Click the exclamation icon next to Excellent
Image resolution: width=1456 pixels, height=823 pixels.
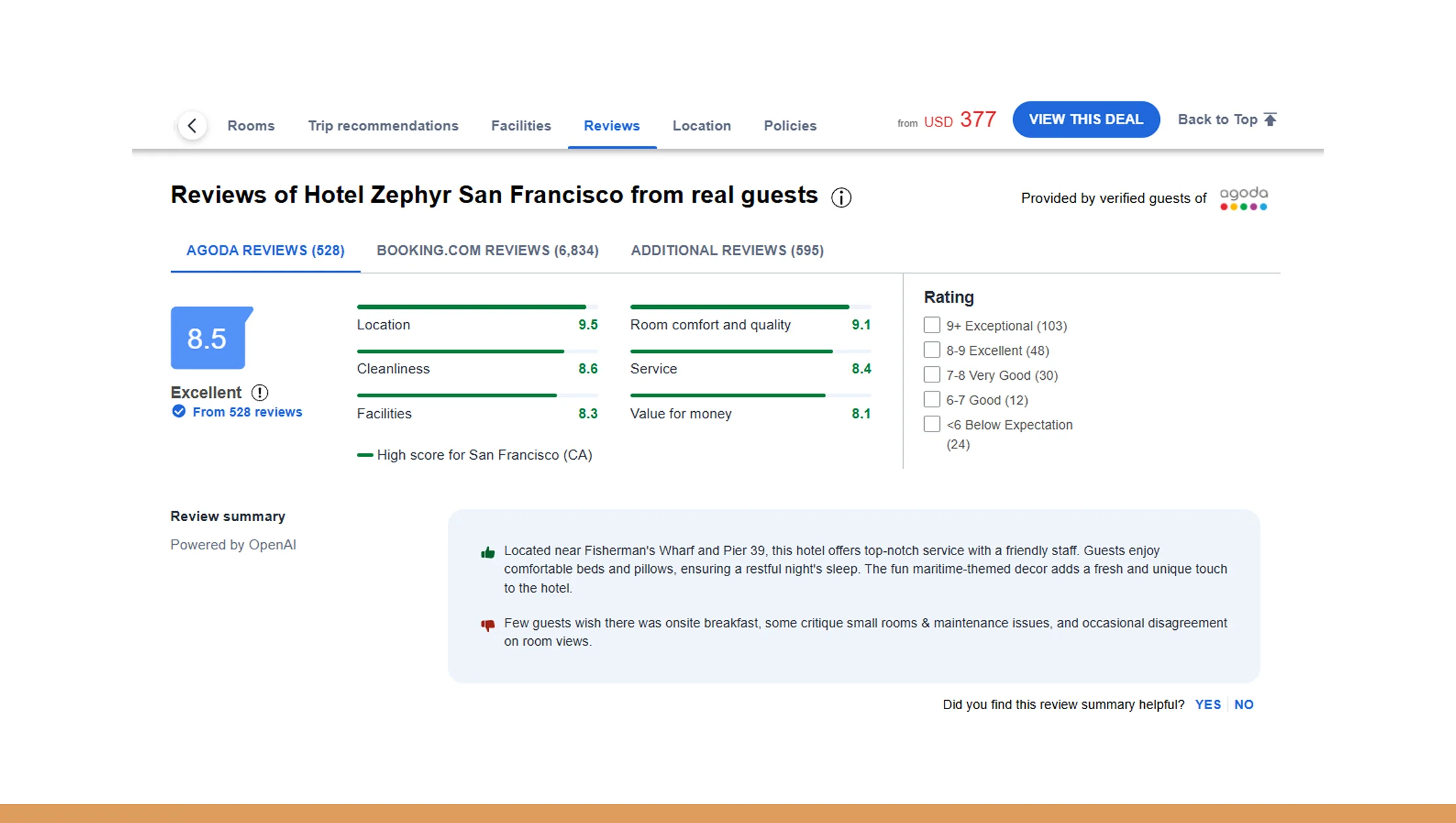click(x=259, y=392)
